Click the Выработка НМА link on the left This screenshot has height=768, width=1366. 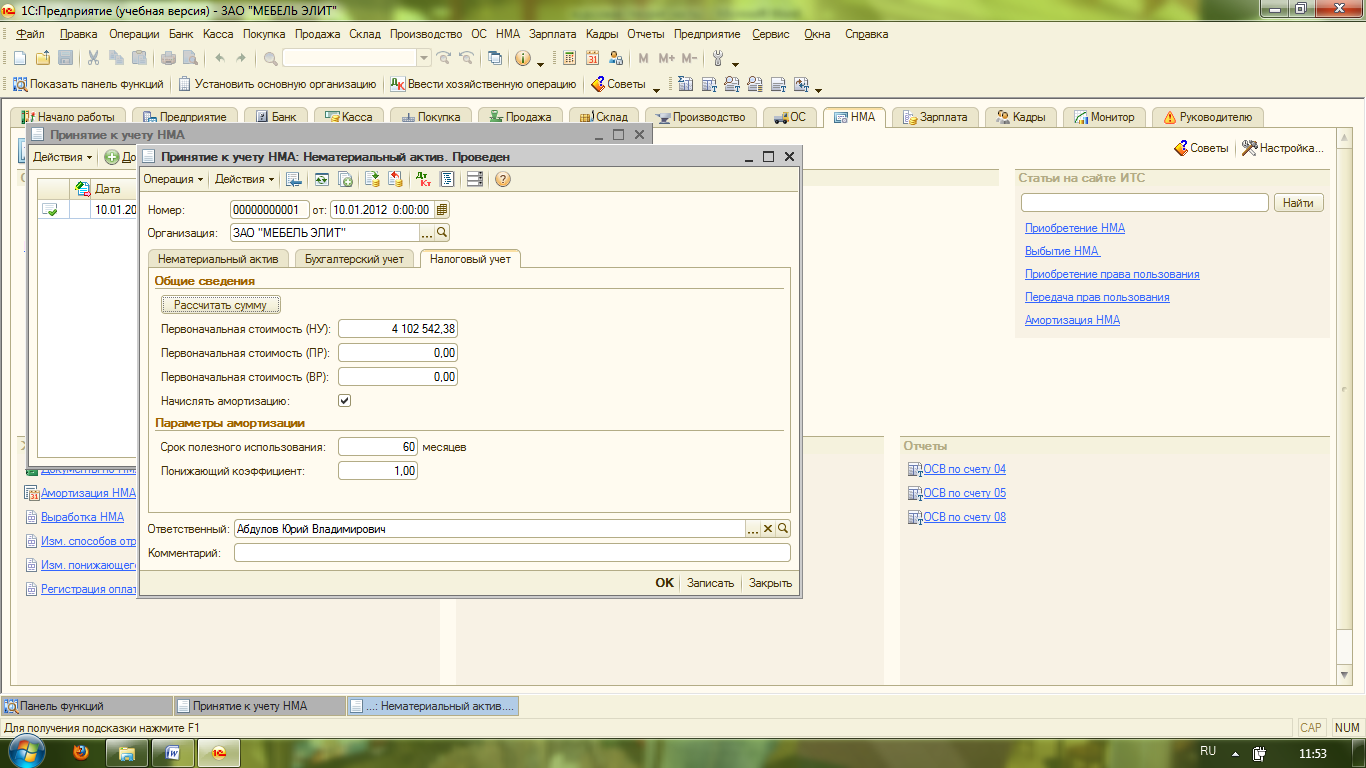coord(82,517)
